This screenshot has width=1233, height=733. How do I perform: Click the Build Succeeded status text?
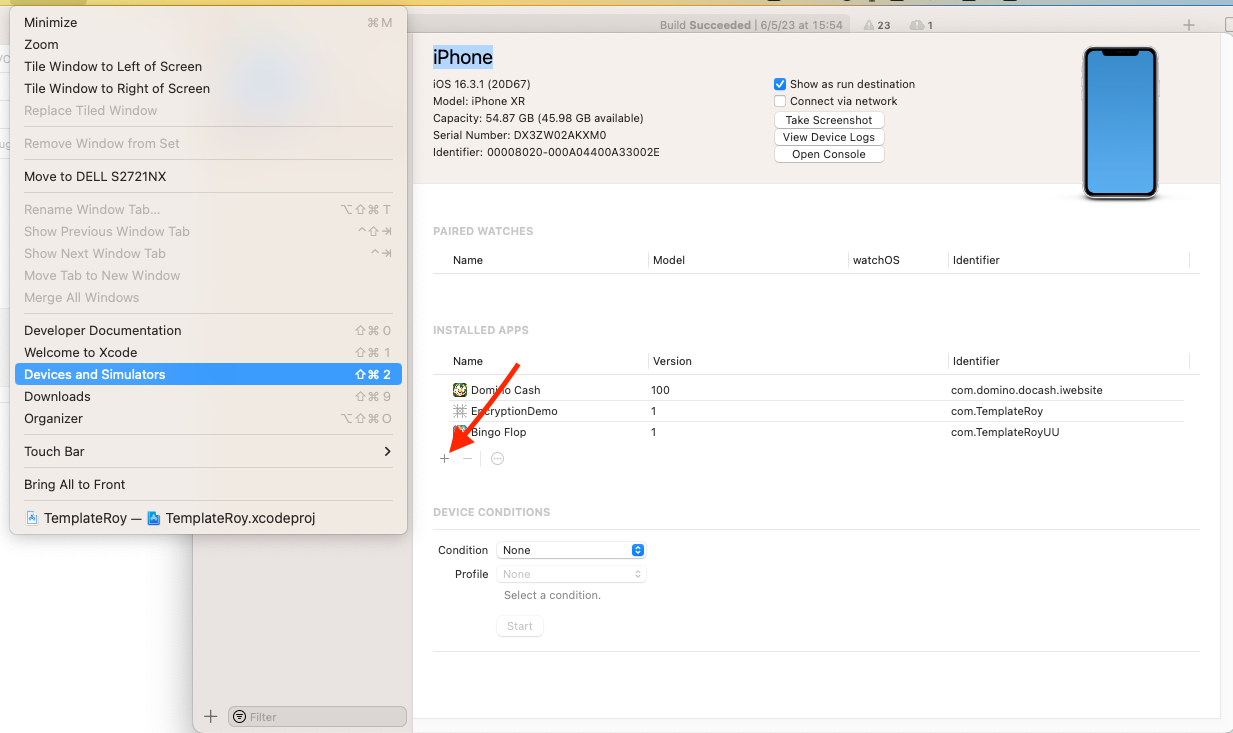(705, 25)
